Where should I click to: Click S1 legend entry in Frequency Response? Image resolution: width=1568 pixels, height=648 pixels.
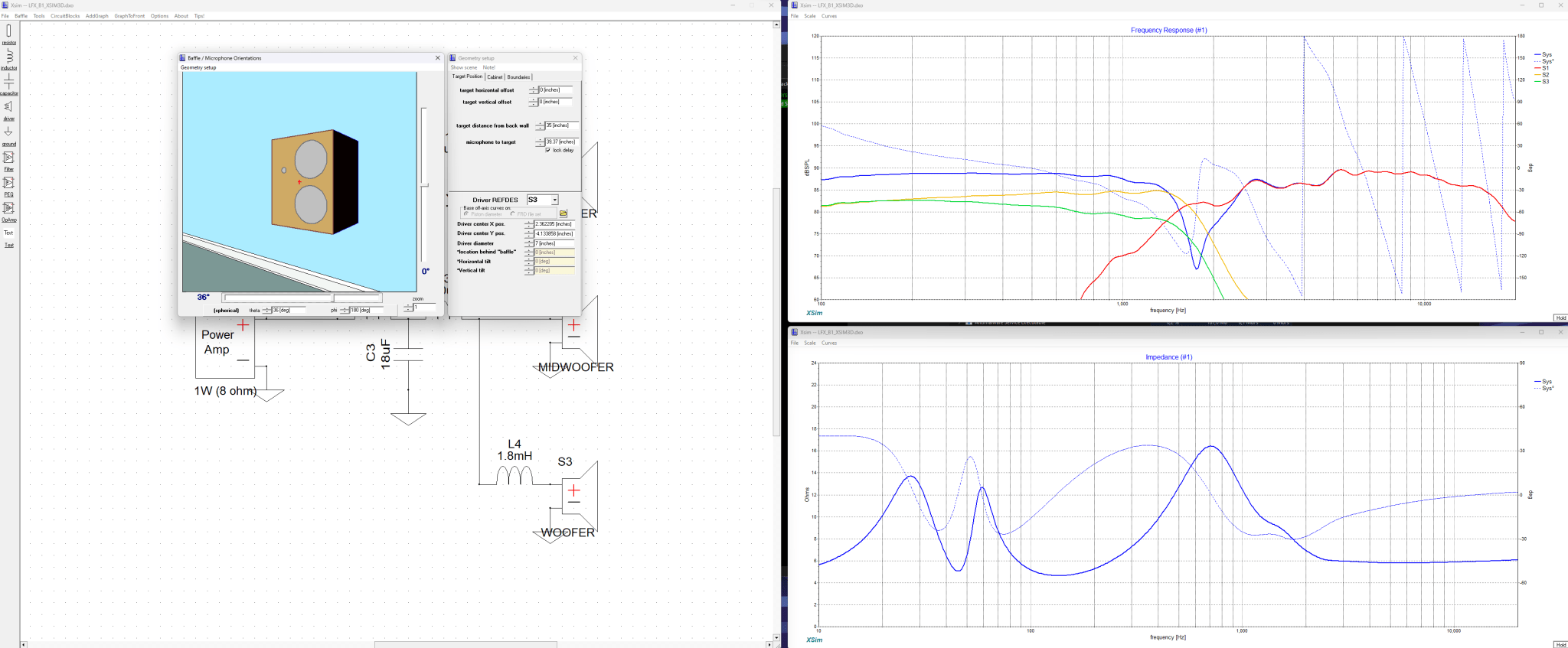1542,68
